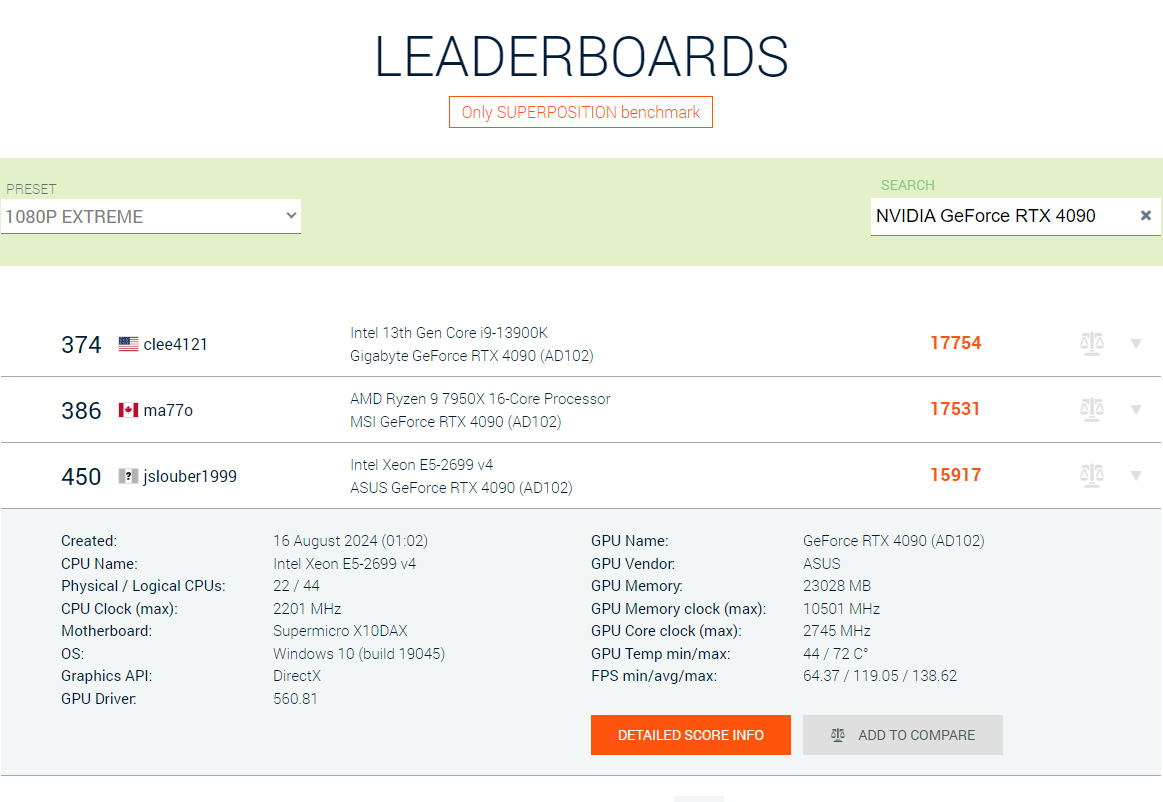Clear the search field with X icon

(x=1145, y=215)
